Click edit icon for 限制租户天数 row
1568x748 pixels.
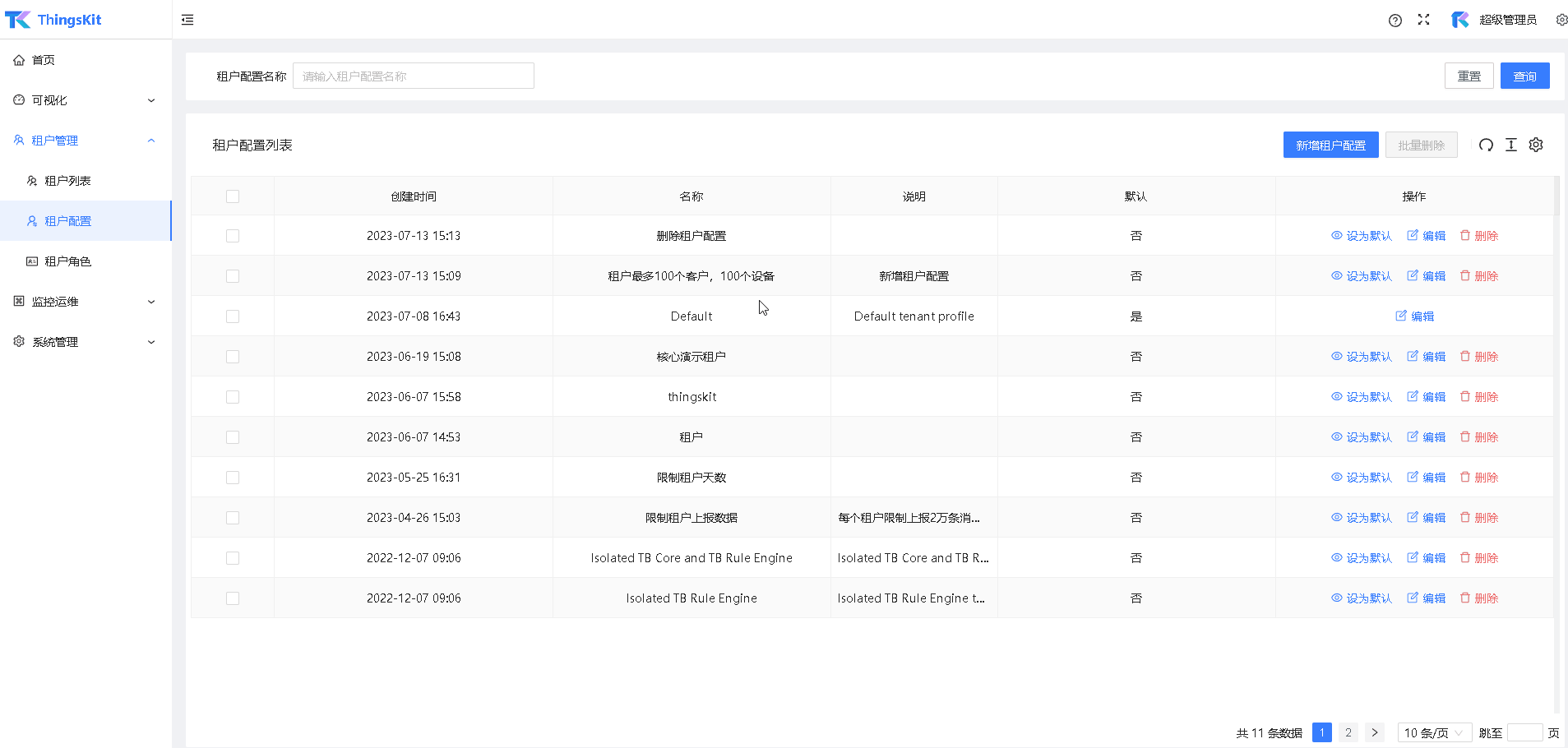pyautogui.click(x=1413, y=477)
